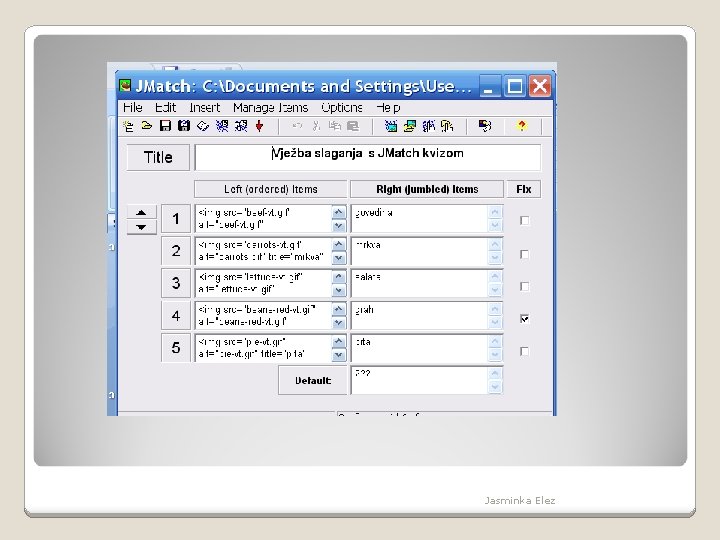720x540 pixels.
Task: Click item number 3 button
Action: click(x=176, y=283)
